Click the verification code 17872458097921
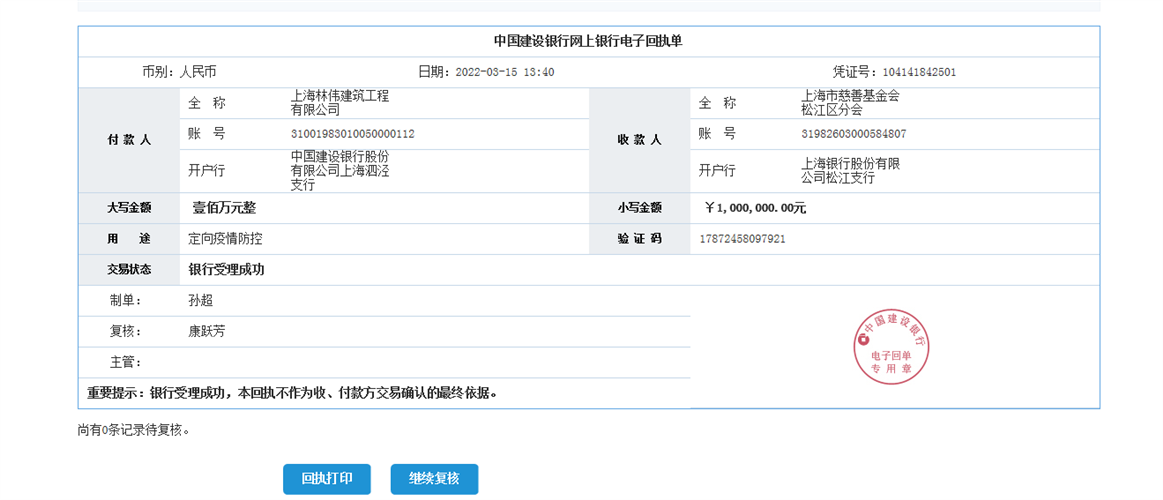 click(x=743, y=239)
